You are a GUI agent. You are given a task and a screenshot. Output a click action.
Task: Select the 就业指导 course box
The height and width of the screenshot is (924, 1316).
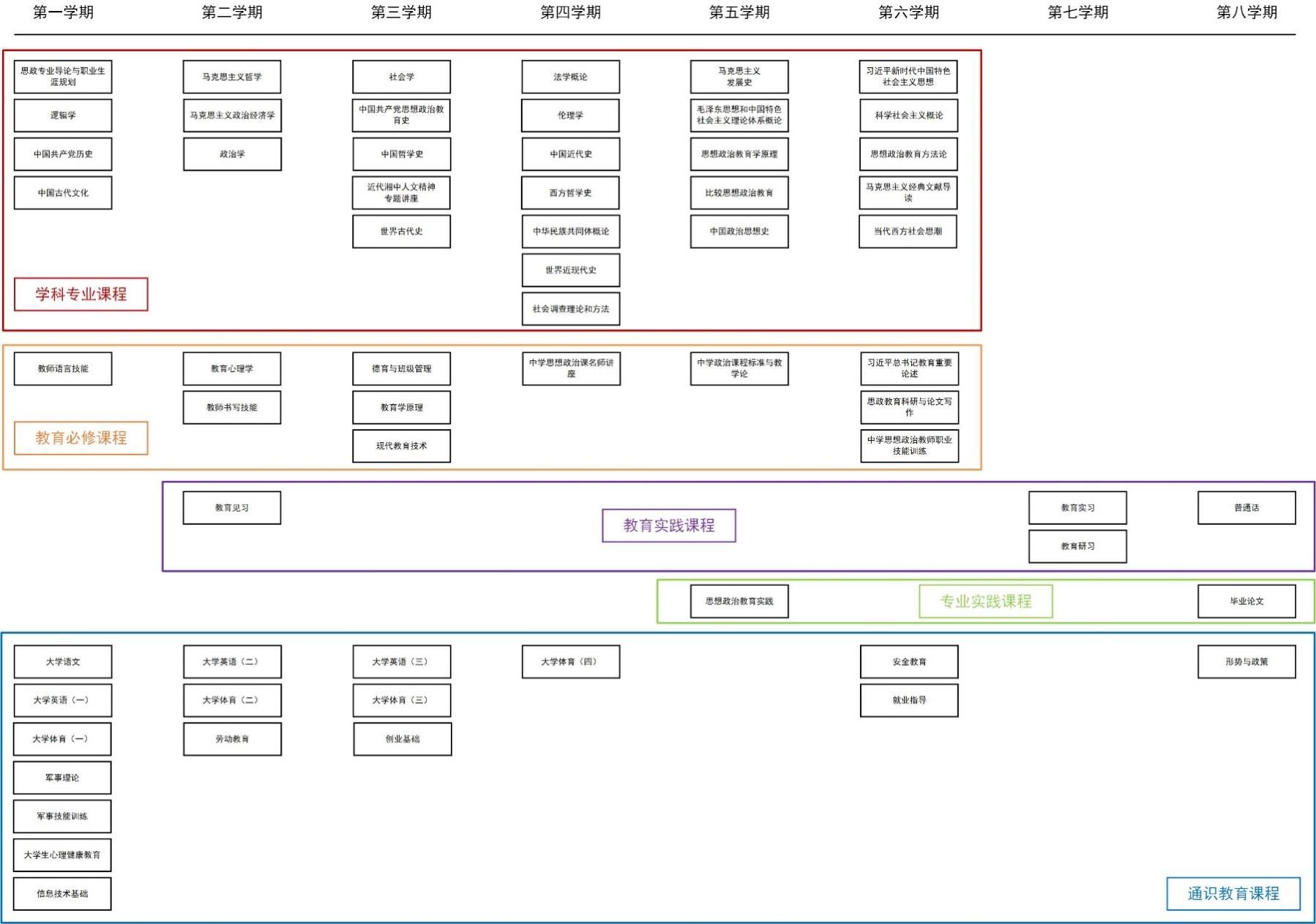909,701
